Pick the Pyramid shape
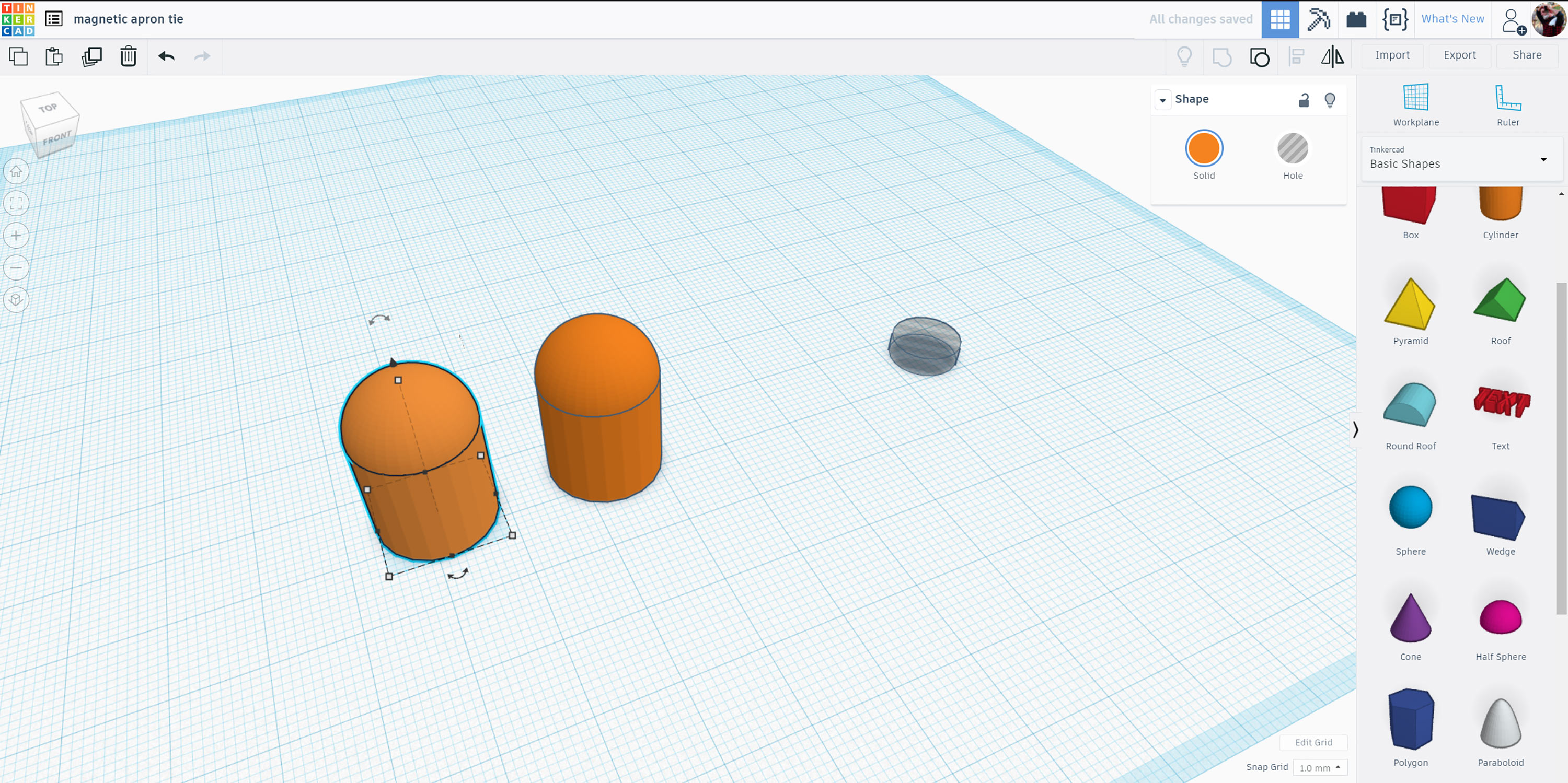 click(1410, 311)
